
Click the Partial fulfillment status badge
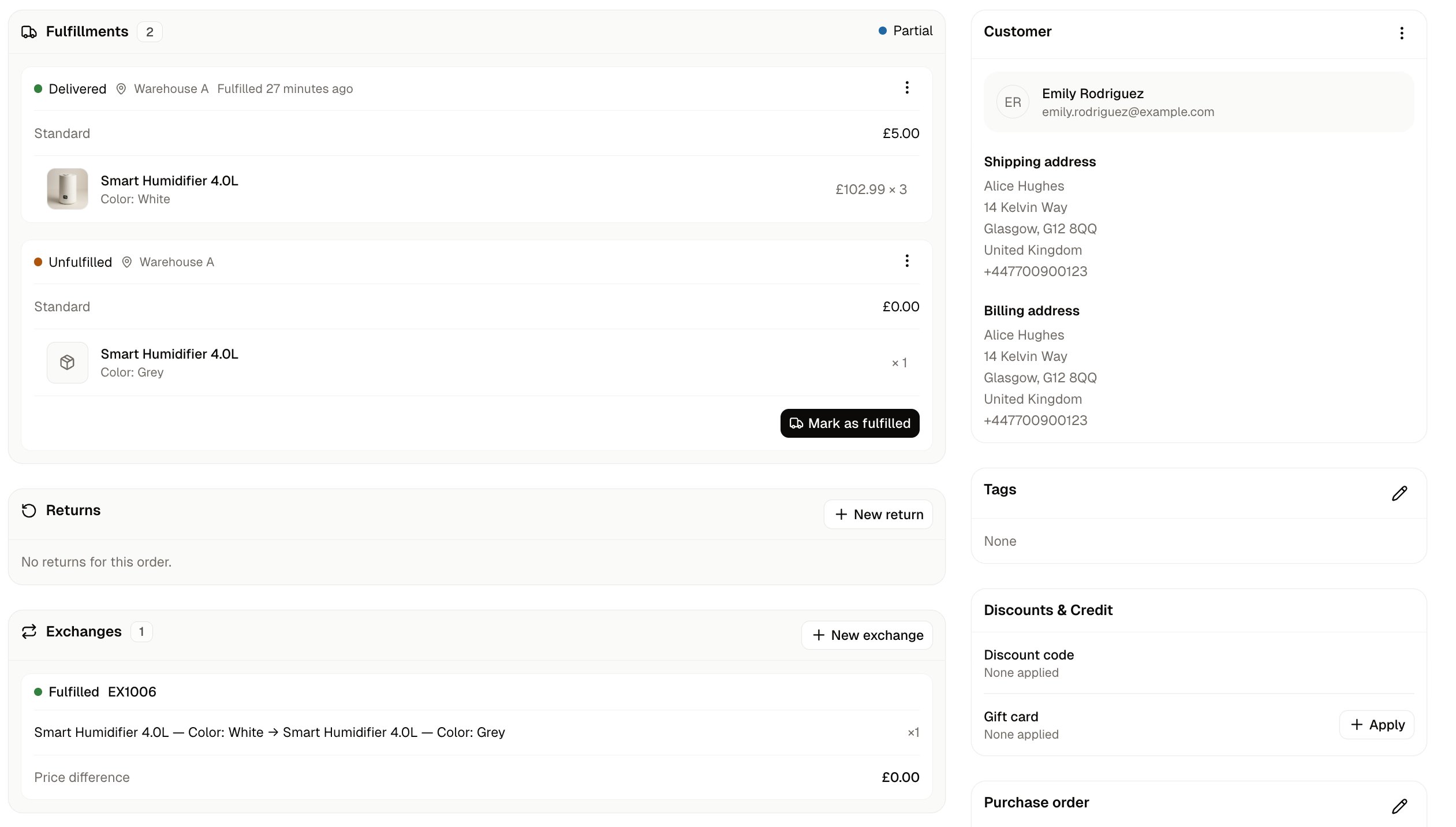coord(905,31)
